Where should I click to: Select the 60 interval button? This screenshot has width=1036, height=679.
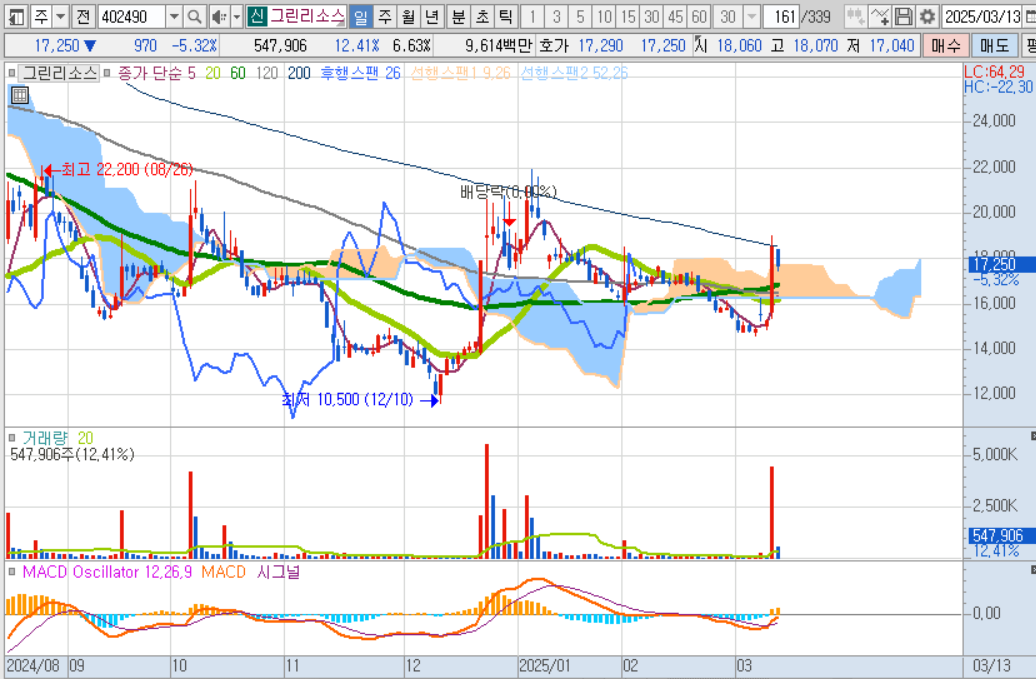699,16
